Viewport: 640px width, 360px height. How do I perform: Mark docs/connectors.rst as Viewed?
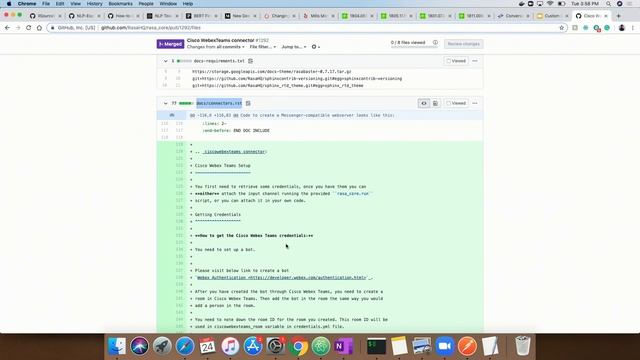tap(456, 103)
